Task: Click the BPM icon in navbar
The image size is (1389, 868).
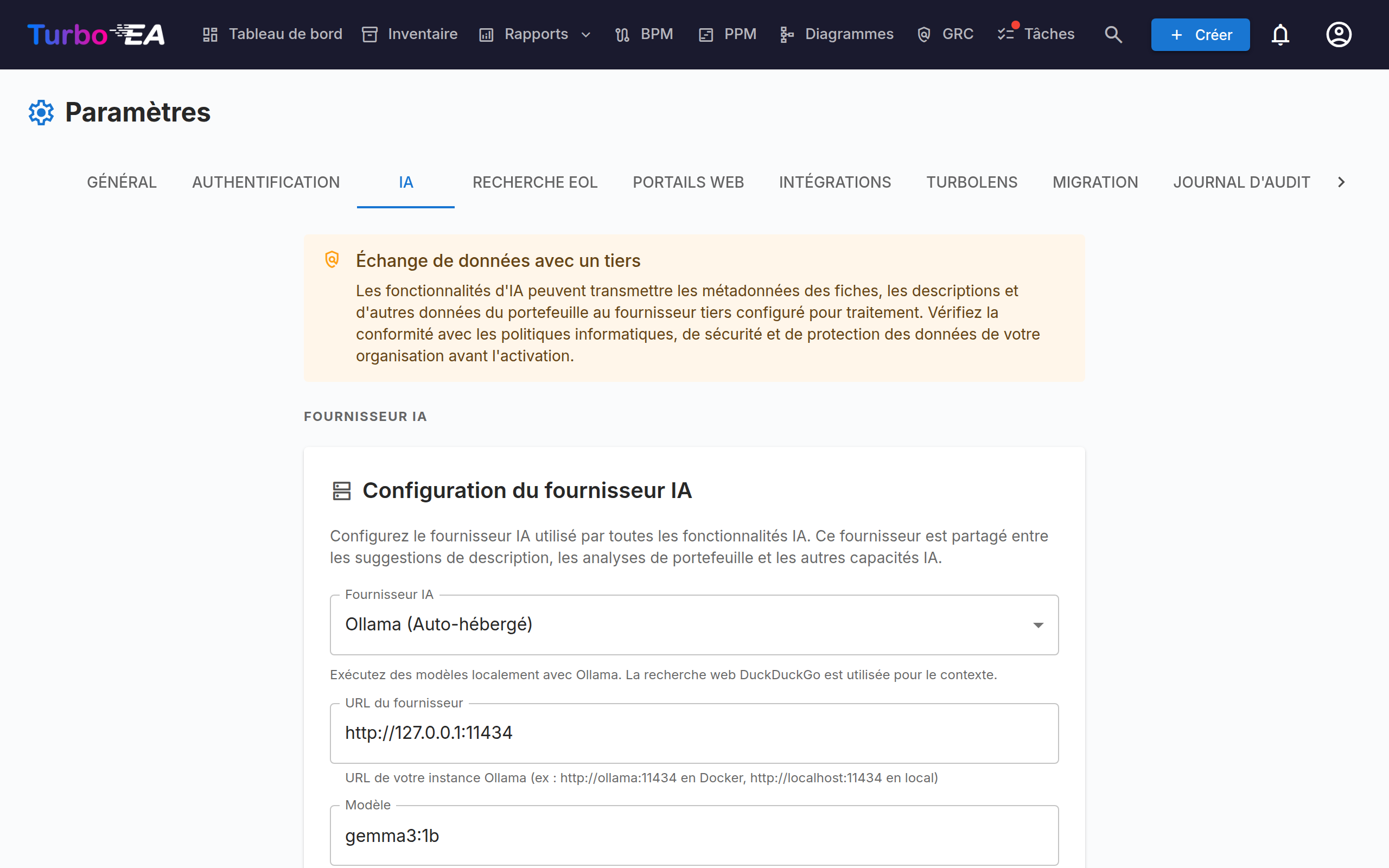Action: [x=622, y=35]
